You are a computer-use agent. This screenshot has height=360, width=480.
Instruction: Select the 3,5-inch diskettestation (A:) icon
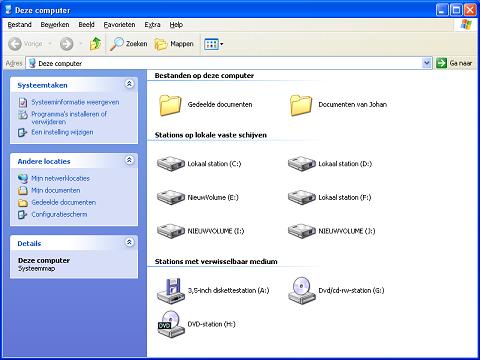[x=171, y=291]
